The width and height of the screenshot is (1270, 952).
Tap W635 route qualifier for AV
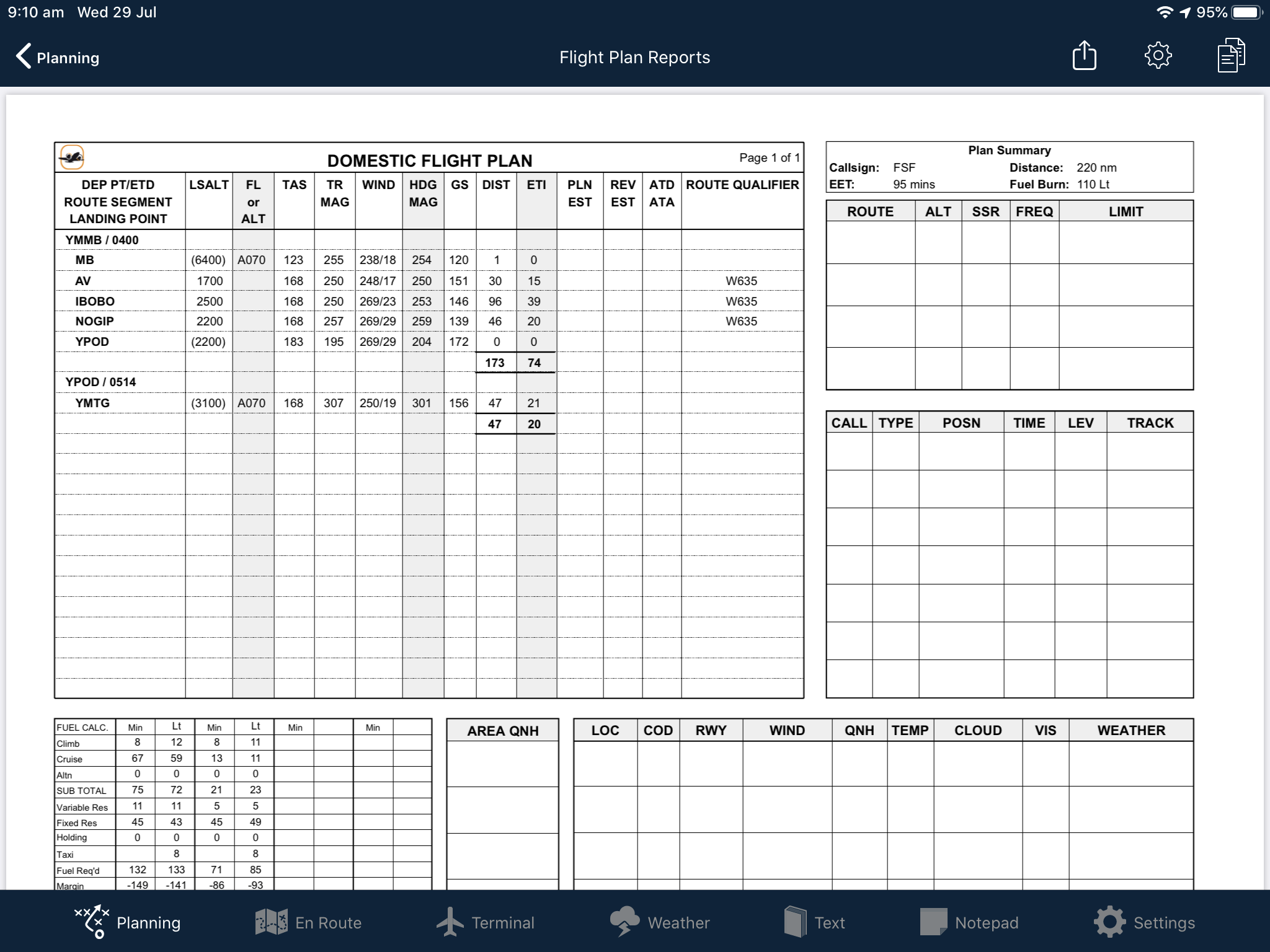point(742,281)
